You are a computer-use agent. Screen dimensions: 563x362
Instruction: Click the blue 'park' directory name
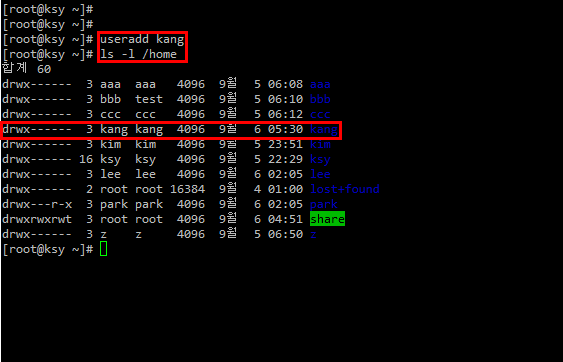pyautogui.click(x=324, y=205)
